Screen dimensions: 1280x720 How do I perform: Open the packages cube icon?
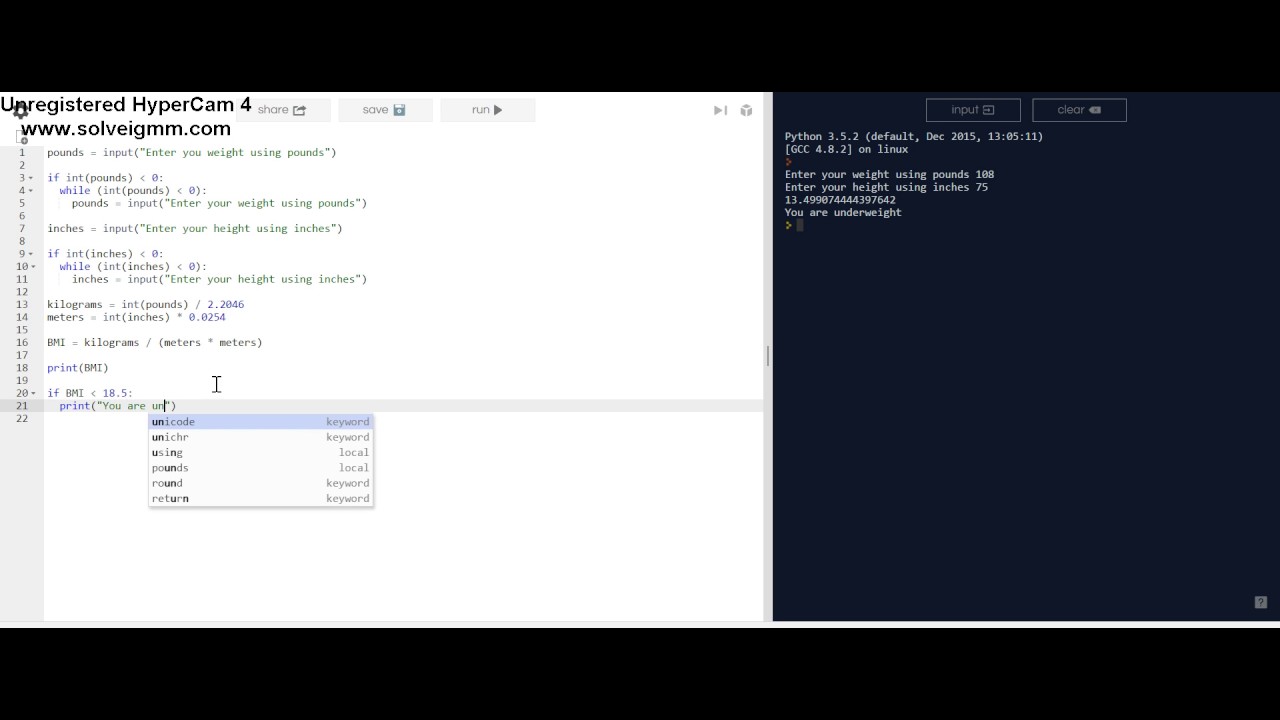pyautogui.click(x=746, y=110)
